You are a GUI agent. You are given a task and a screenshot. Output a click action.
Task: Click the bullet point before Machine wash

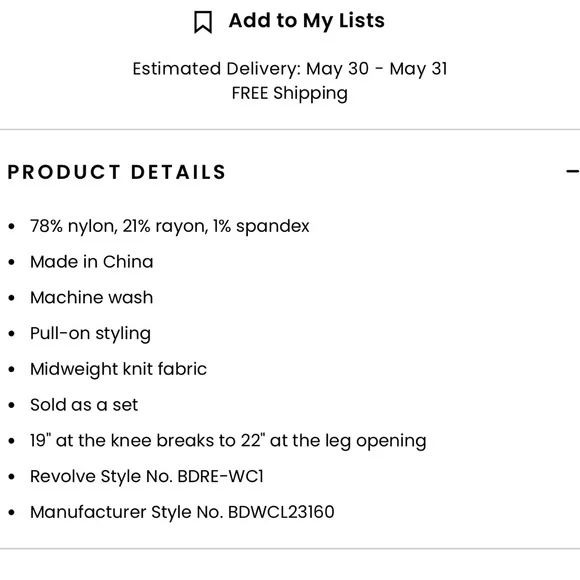click(11, 298)
